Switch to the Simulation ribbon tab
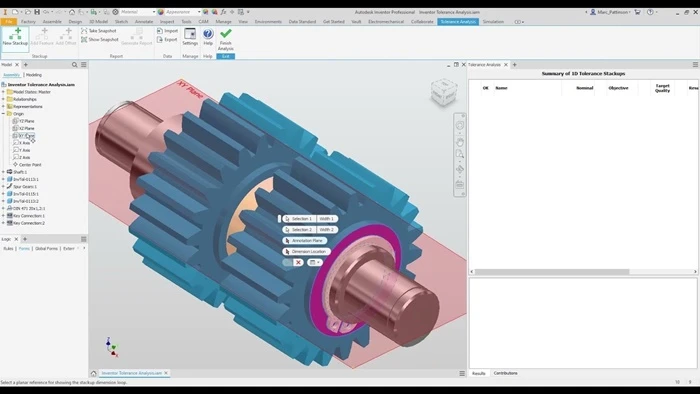The height and width of the screenshot is (394, 700). tap(493, 21)
